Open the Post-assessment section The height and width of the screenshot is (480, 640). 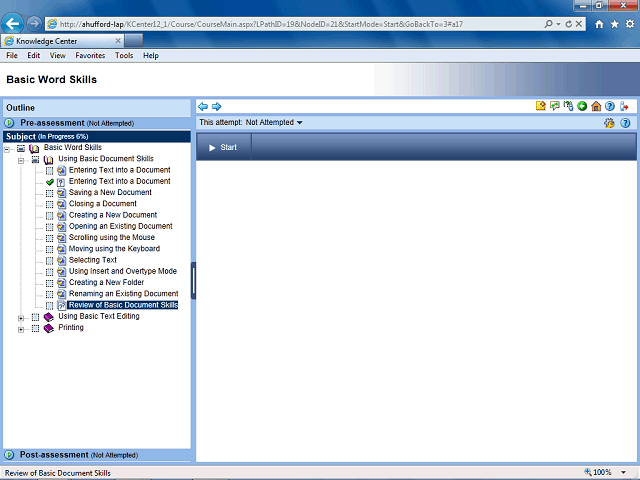[97, 455]
